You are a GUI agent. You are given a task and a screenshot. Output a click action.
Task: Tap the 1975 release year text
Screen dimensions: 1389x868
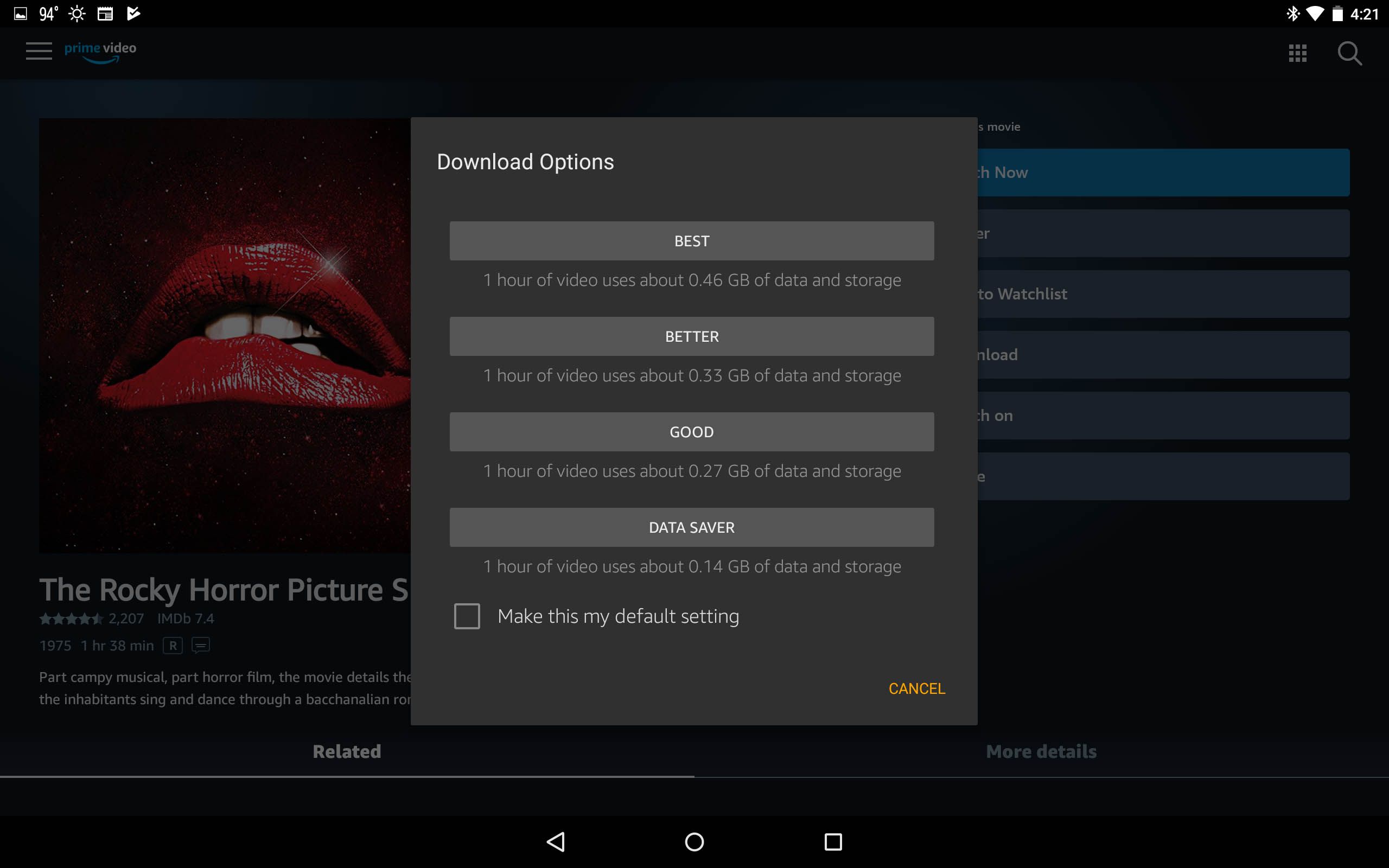(55, 646)
